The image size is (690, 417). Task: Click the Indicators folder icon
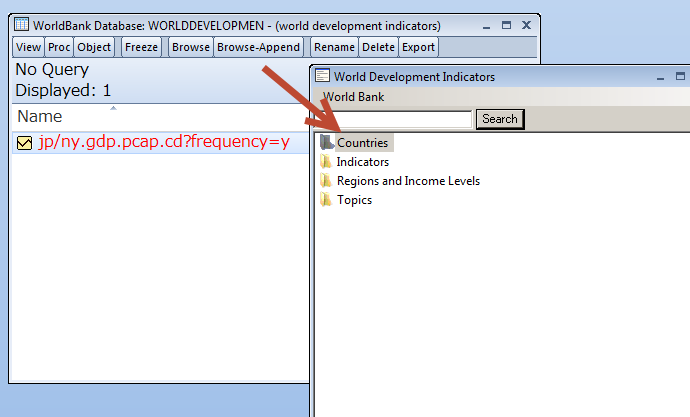point(326,161)
